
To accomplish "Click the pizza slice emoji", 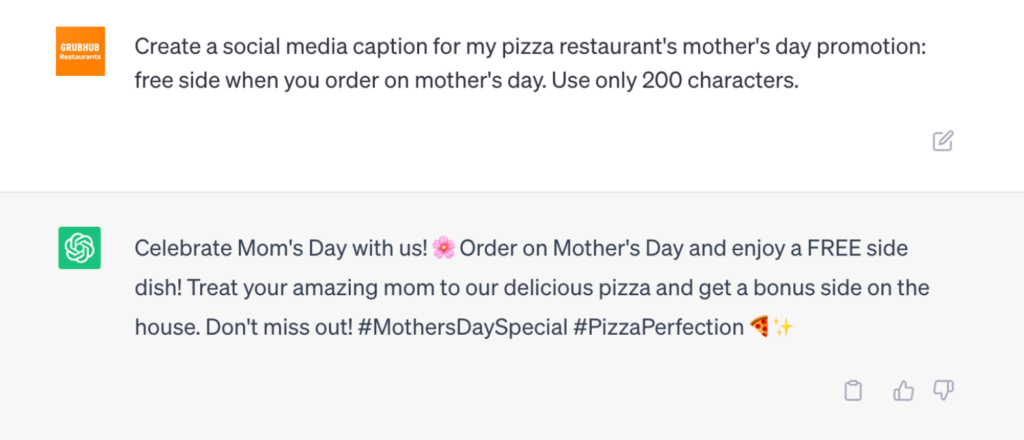I will pos(760,326).
